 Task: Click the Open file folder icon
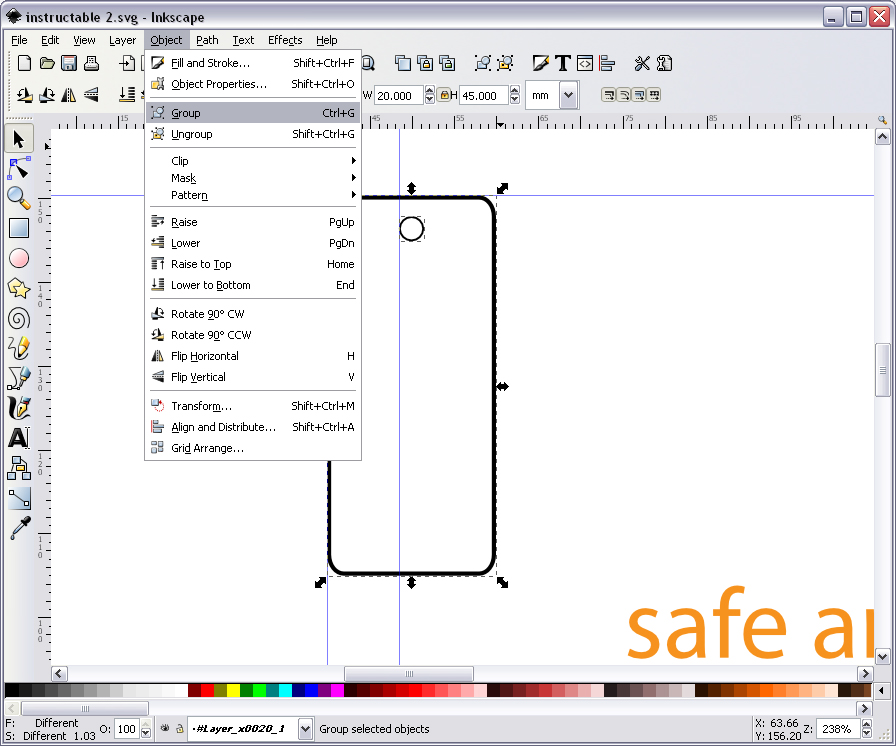pos(47,63)
